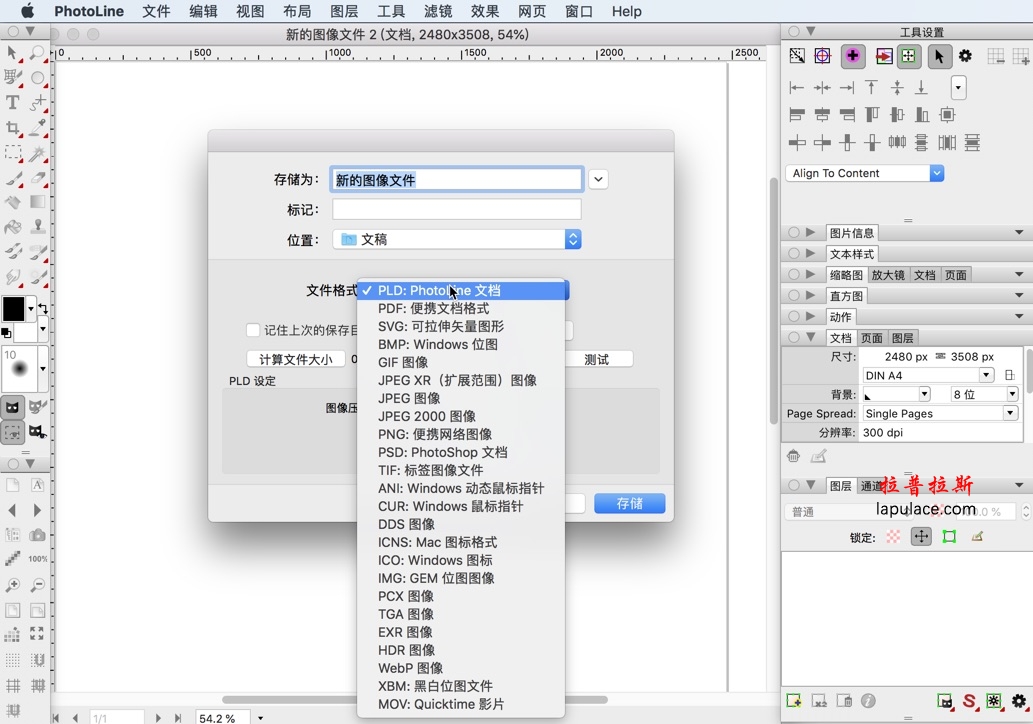1033x724 pixels.
Task: Click the 标记 tags input field
Action: [x=457, y=209]
